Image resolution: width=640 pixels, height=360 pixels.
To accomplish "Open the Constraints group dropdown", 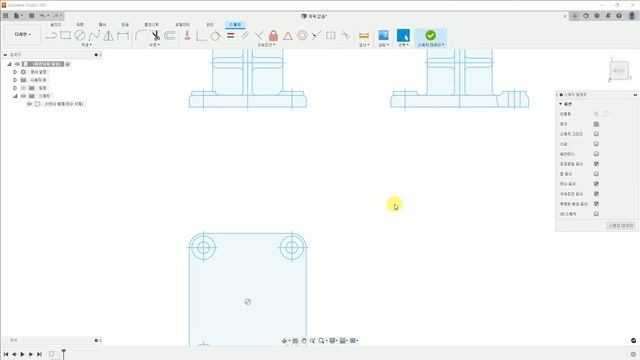I will click(266, 45).
